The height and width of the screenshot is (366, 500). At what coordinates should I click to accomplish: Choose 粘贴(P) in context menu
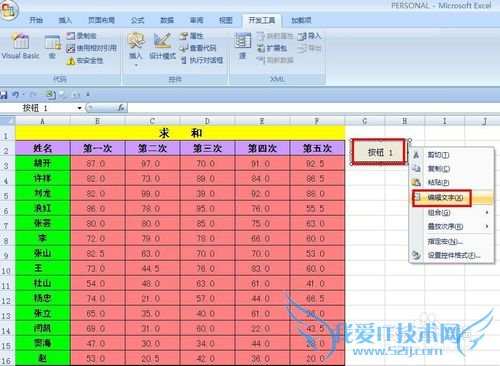point(452,182)
